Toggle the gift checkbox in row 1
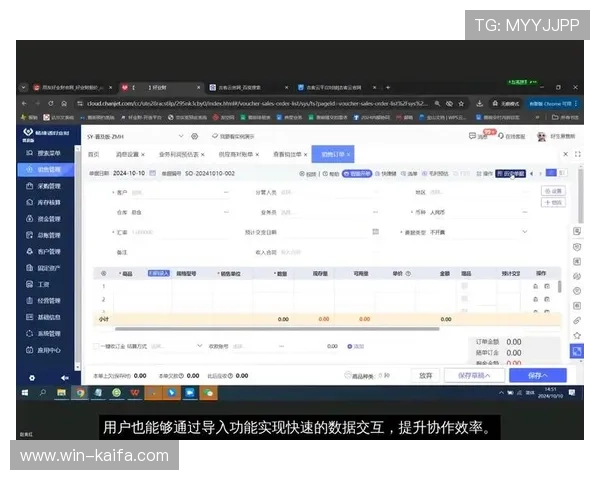This screenshot has height=480, width=600. pyautogui.click(x=465, y=286)
